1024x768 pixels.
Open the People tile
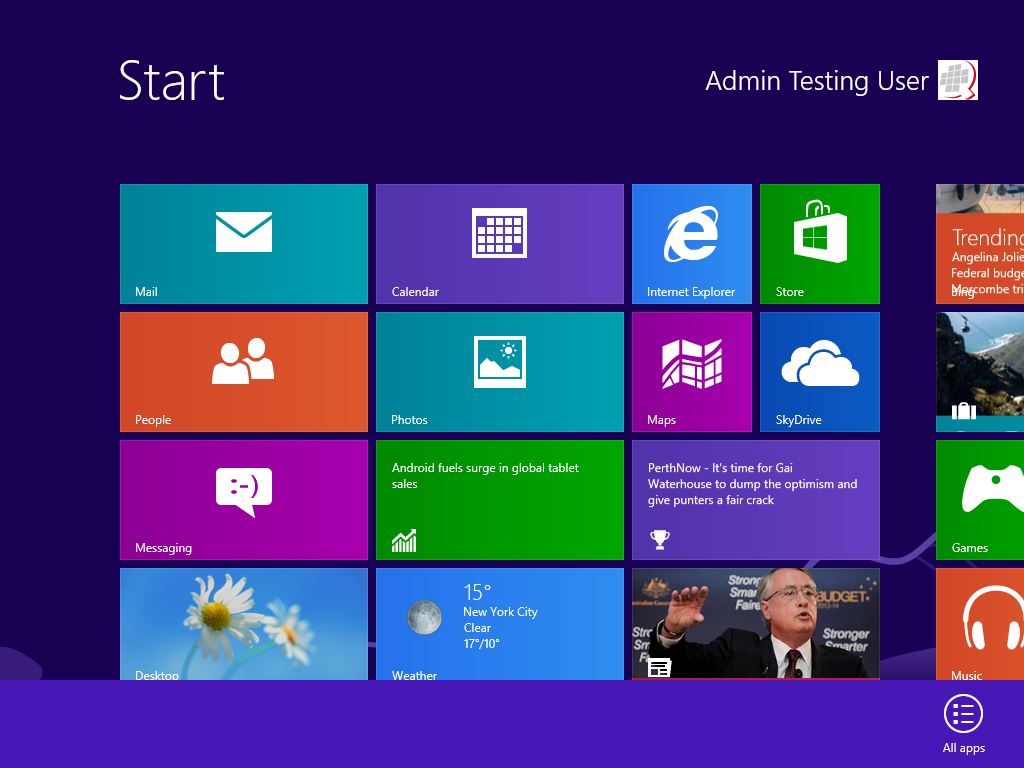[x=243, y=371]
